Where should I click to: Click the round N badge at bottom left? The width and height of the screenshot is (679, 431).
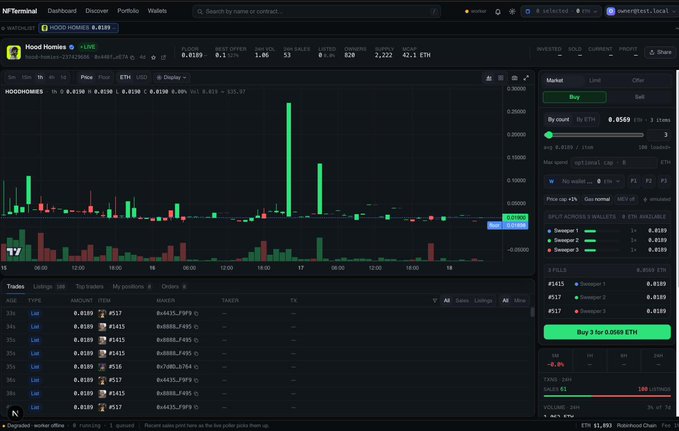(15, 413)
